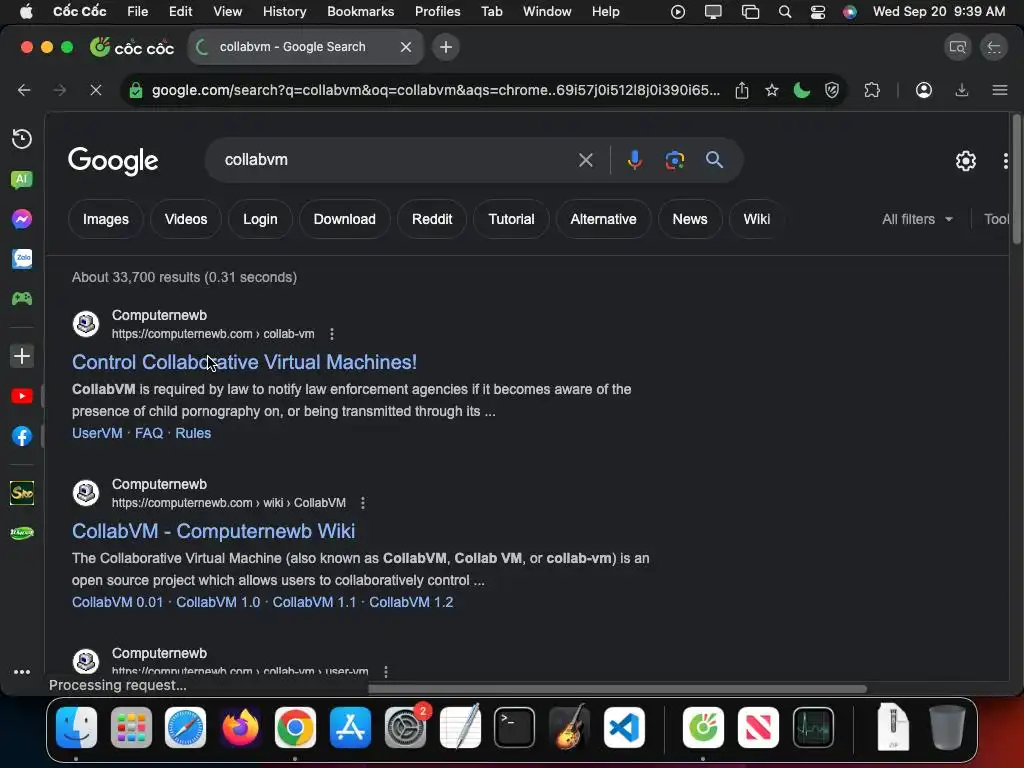Open Google quick settings gear
Image resolution: width=1024 pixels, height=768 pixels.
pyautogui.click(x=966, y=161)
